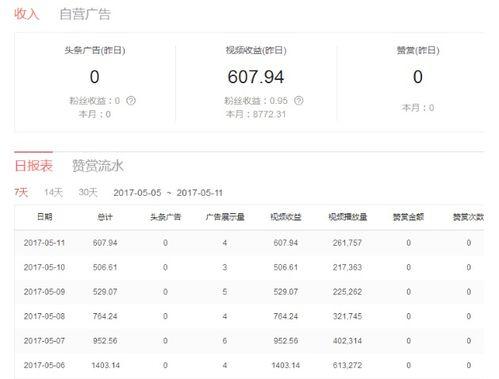Select the 2017-05-07 date cell
Viewport: 499px width, 379px height.
44,341
